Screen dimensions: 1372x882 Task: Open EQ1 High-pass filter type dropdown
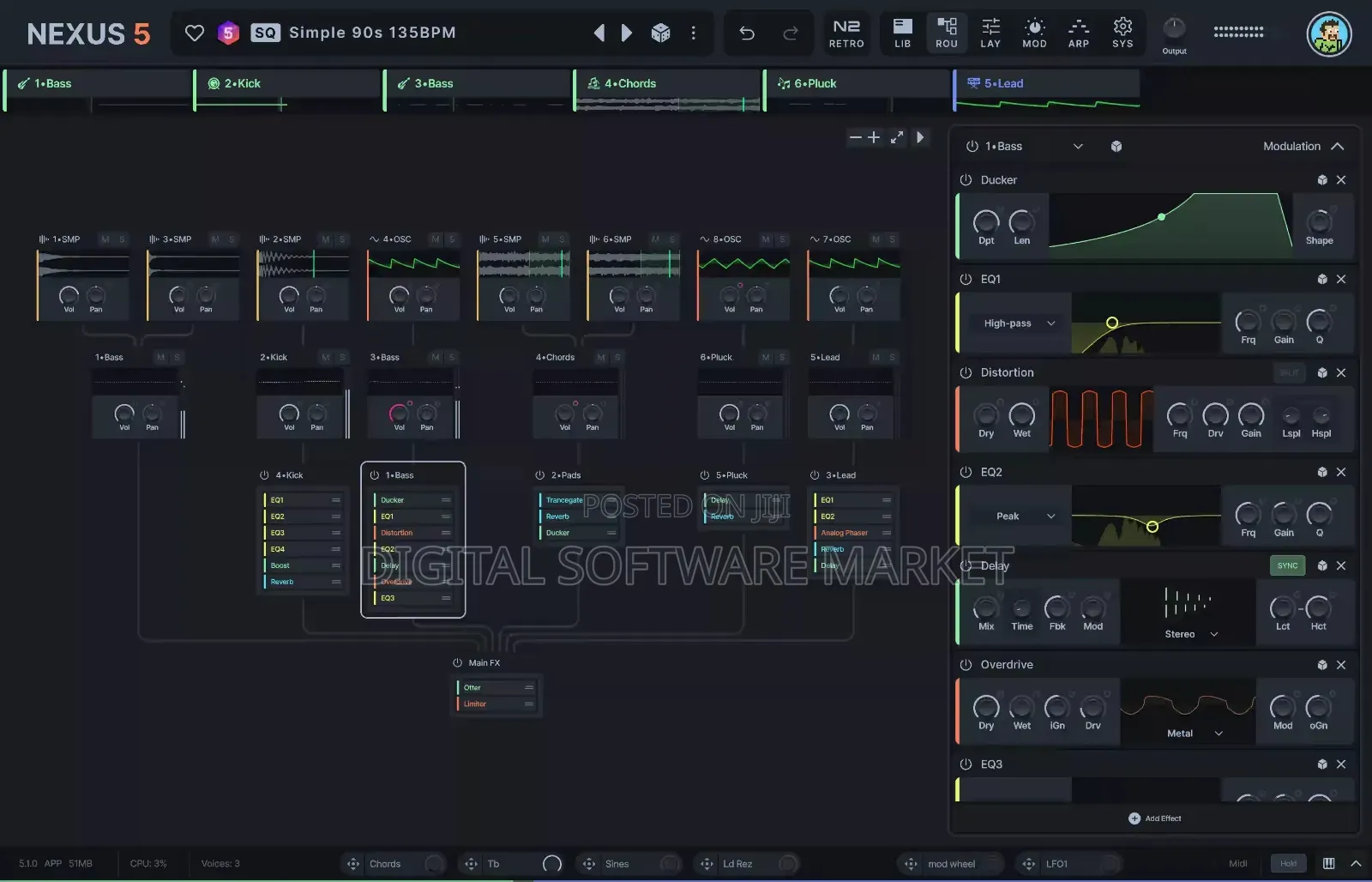pos(1019,323)
